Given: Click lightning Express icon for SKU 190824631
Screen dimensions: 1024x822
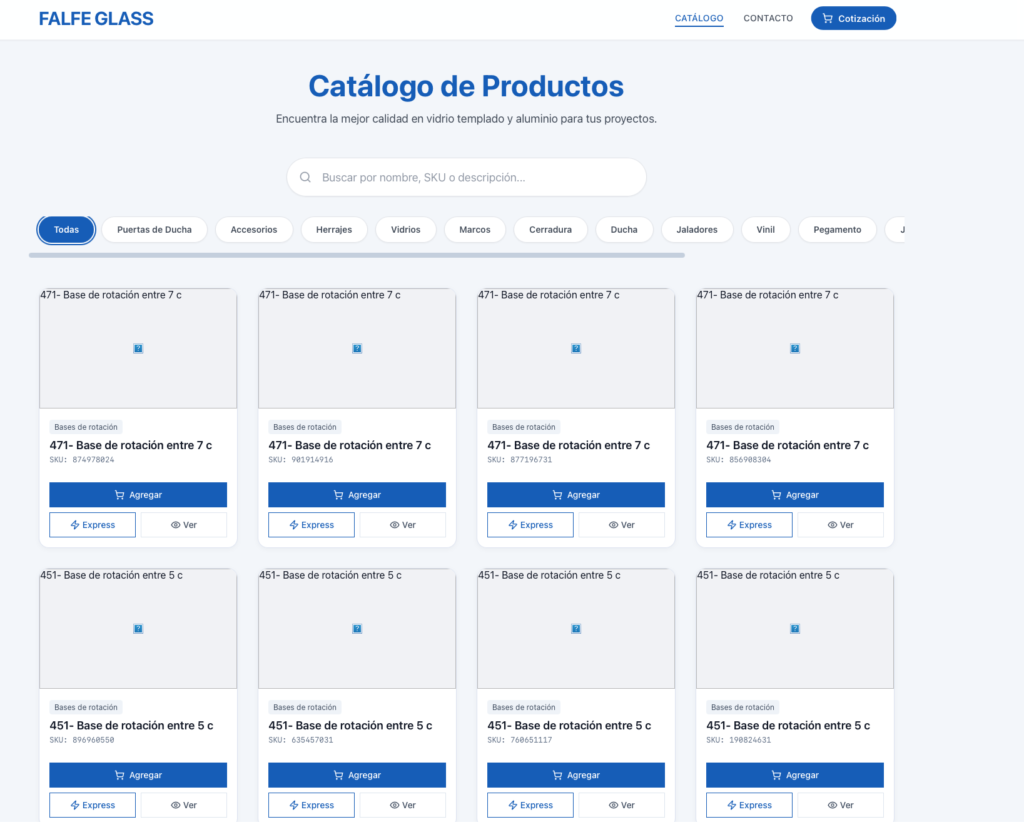Looking at the screenshot, I should (732, 805).
